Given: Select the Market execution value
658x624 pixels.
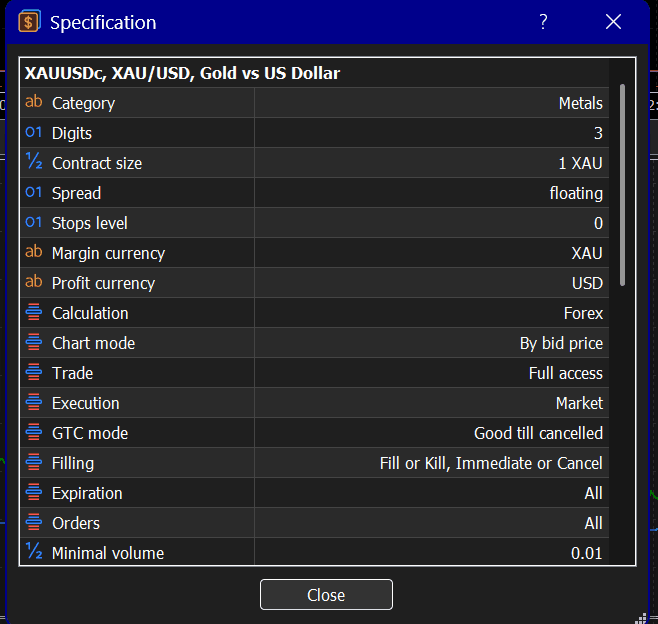Looking at the screenshot, I should [x=579, y=403].
